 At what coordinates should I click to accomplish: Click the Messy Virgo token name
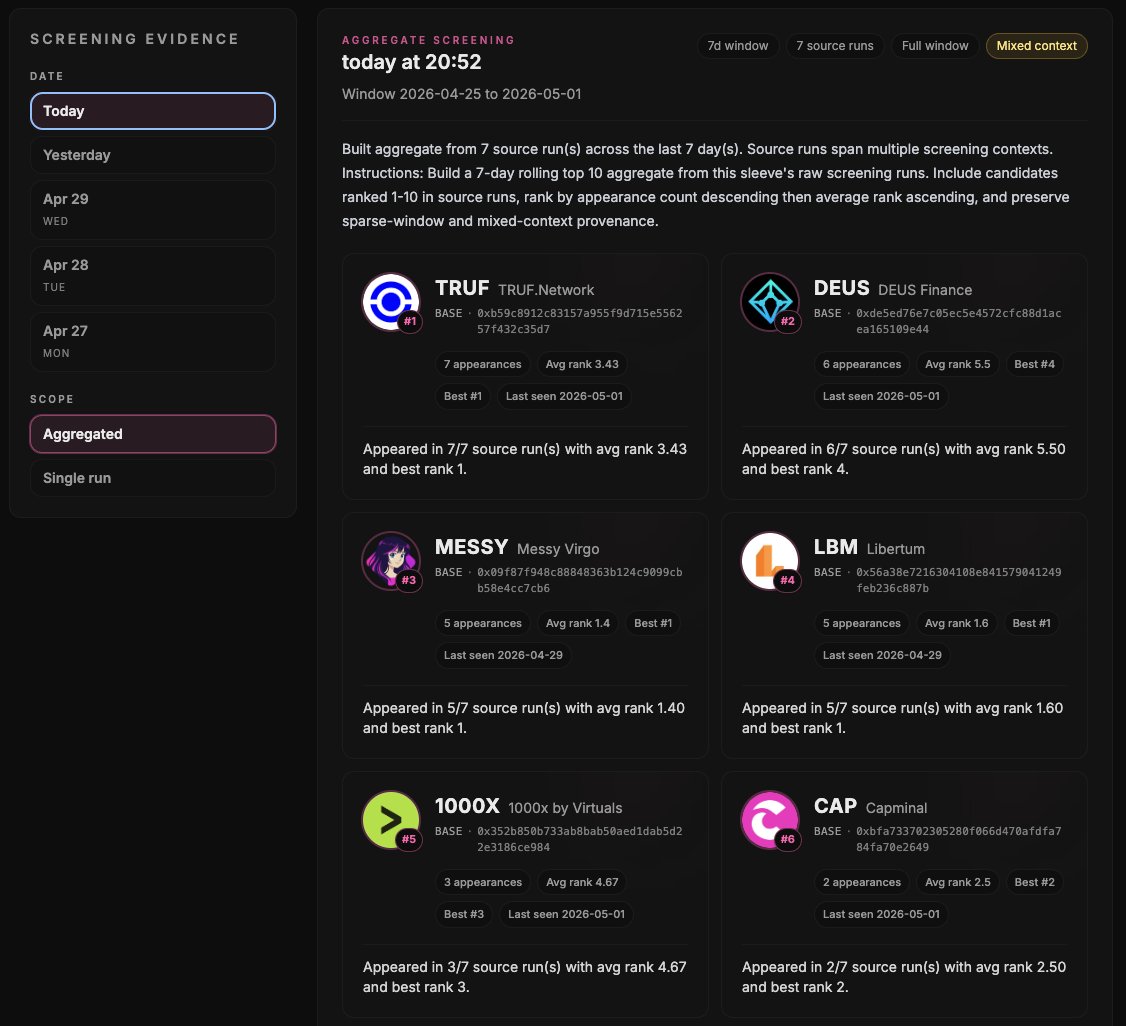(558, 549)
